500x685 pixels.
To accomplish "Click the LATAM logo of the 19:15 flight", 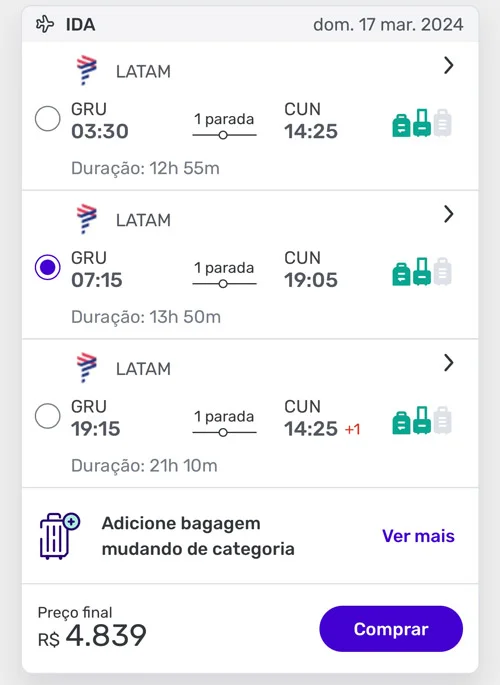I will click(x=86, y=368).
